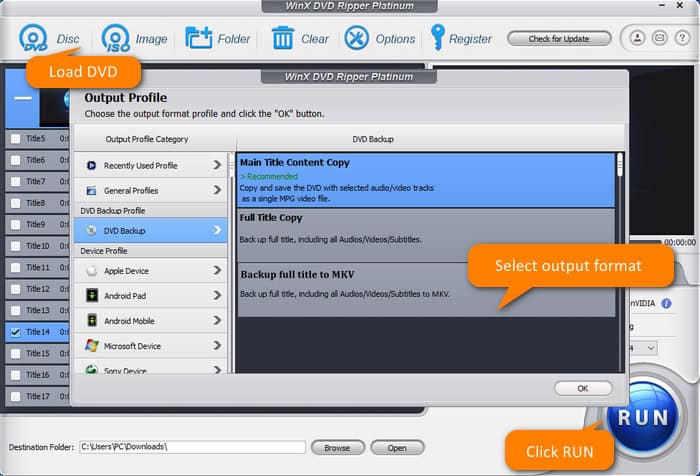This screenshot has height=476, width=700.
Task: Click the General Profiles icon
Action: 91,191
